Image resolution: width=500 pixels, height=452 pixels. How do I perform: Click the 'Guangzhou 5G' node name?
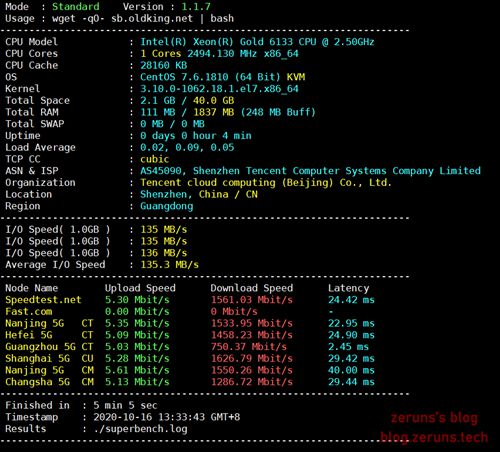click(x=40, y=347)
